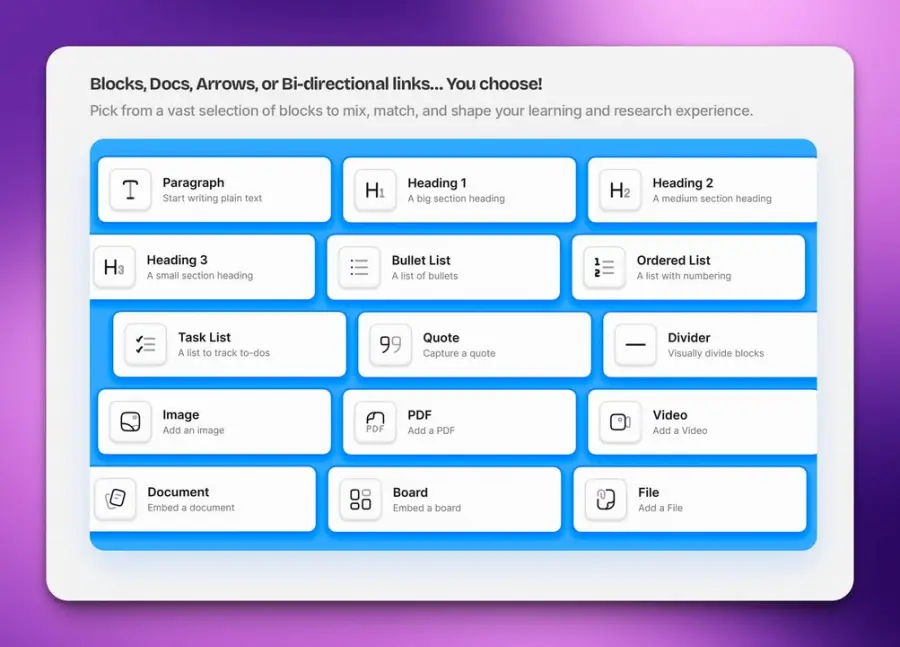This screenshot has height=647, width=900.
Task: Choose the 'Bullet List' block title
Action: [421, 261]
